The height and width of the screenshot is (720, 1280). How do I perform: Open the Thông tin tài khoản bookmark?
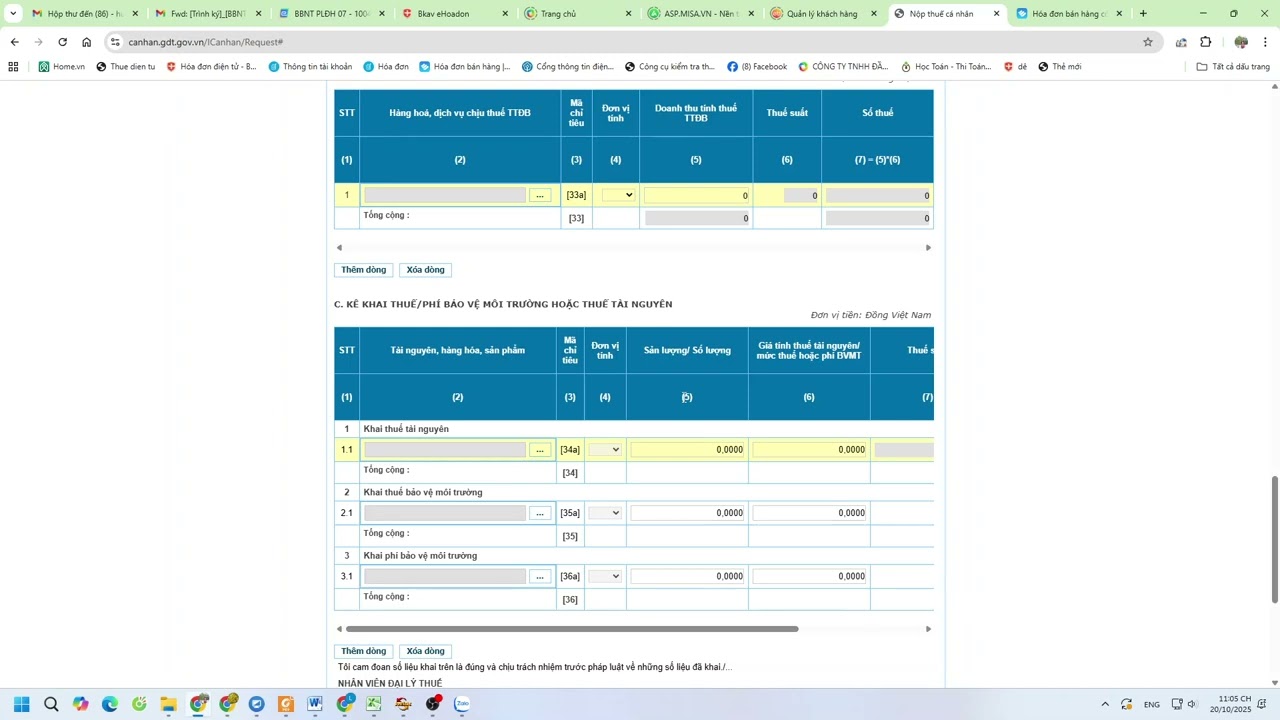[310, 67]
